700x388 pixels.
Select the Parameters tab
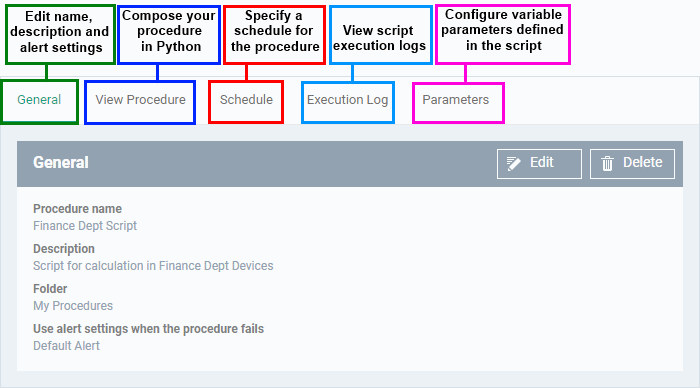pos(455,100)
